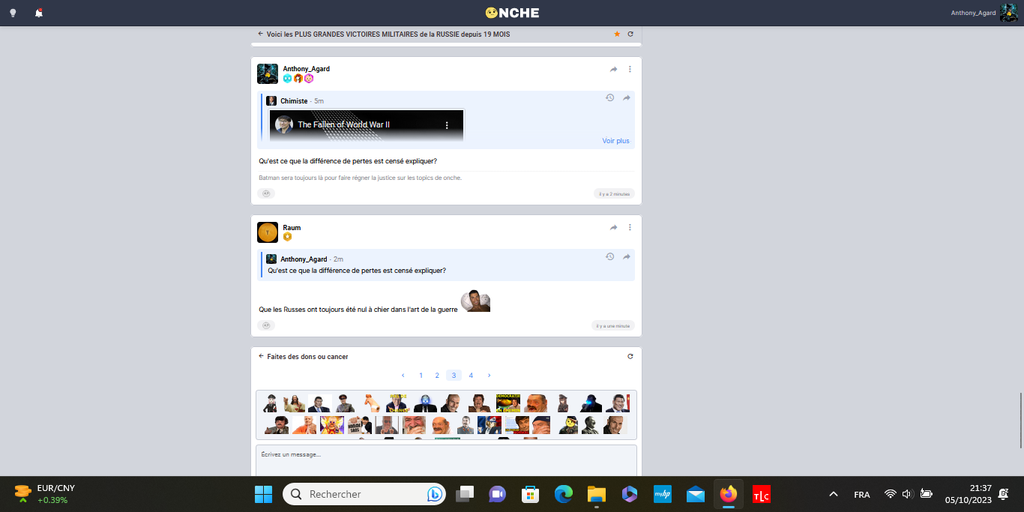
Task: Click the Rechercher taskbar search box
Action: tap(366, 494)
